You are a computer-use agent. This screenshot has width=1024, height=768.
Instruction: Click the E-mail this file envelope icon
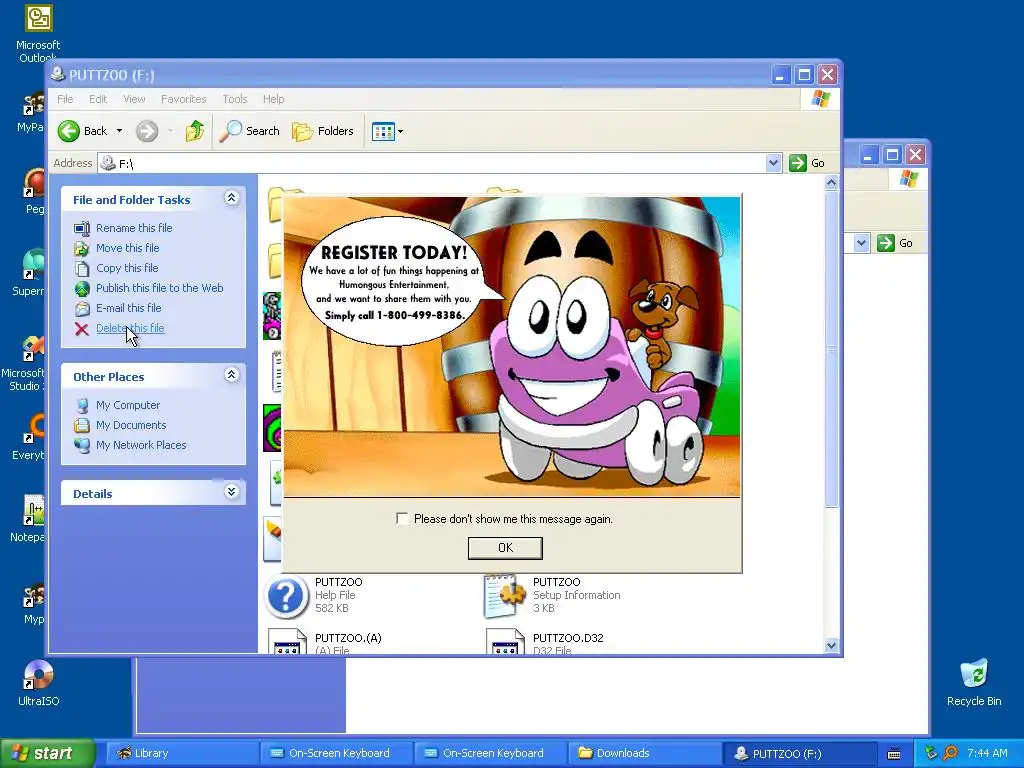(82, 308)
